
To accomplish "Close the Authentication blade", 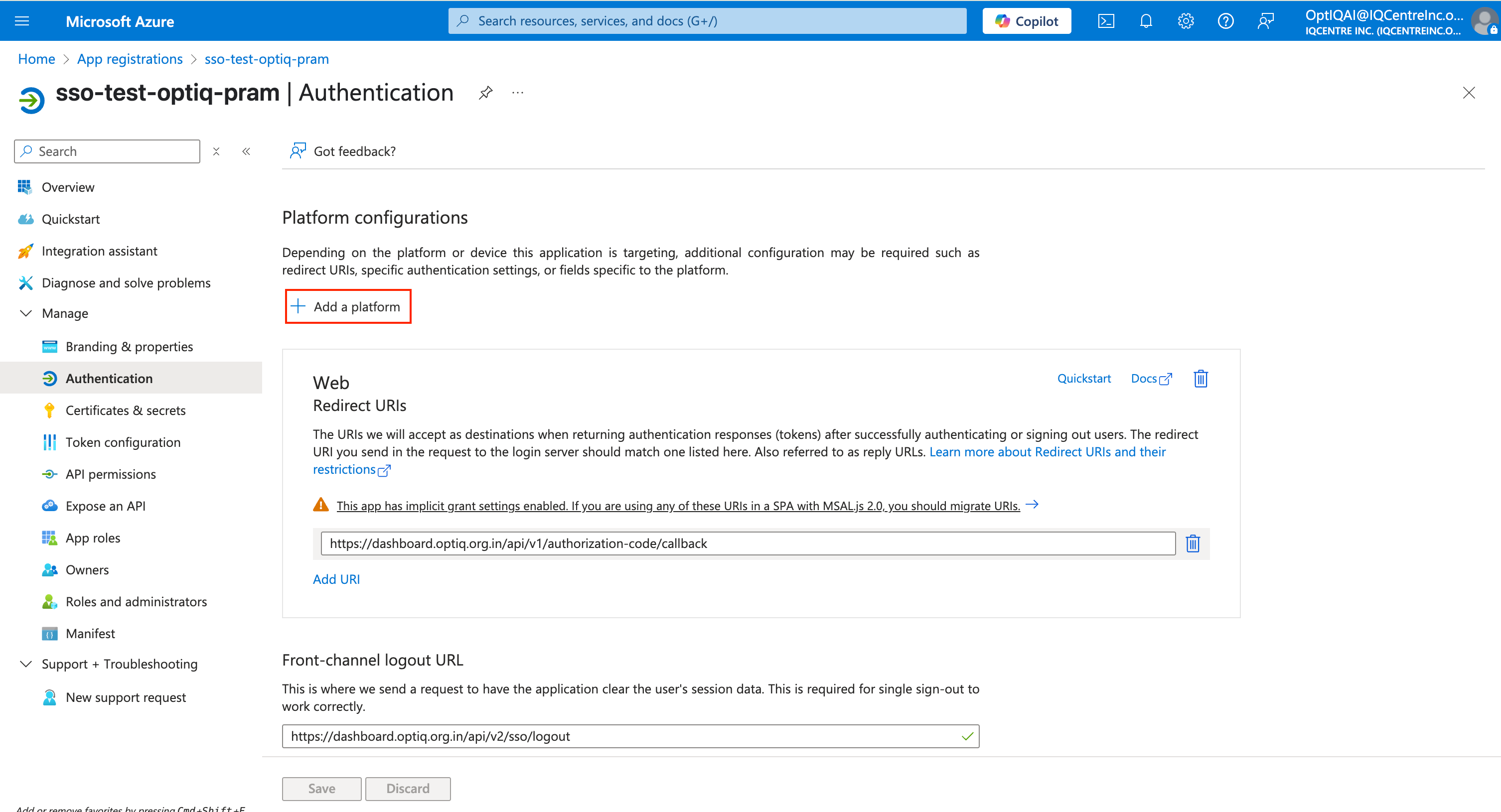I will [x=1469, y=93].
